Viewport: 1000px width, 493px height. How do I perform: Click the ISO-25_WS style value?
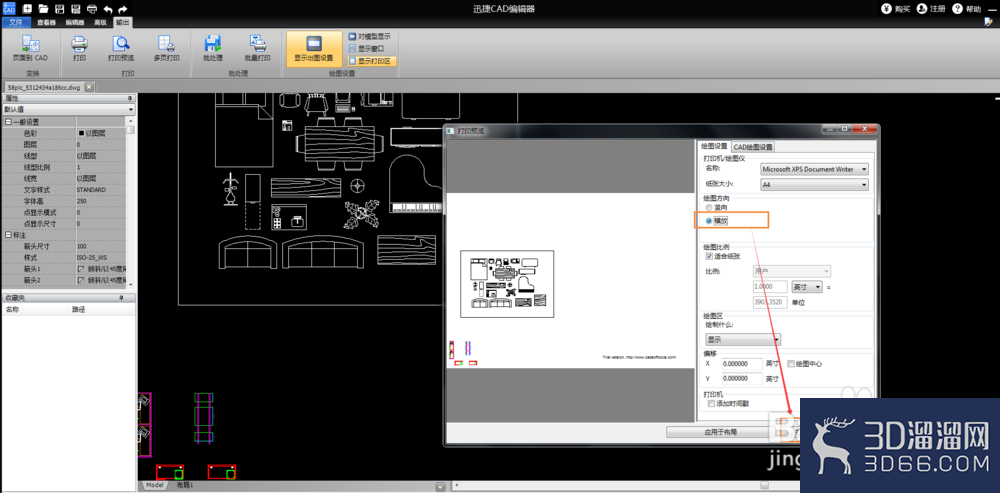(x=101, y=257)
